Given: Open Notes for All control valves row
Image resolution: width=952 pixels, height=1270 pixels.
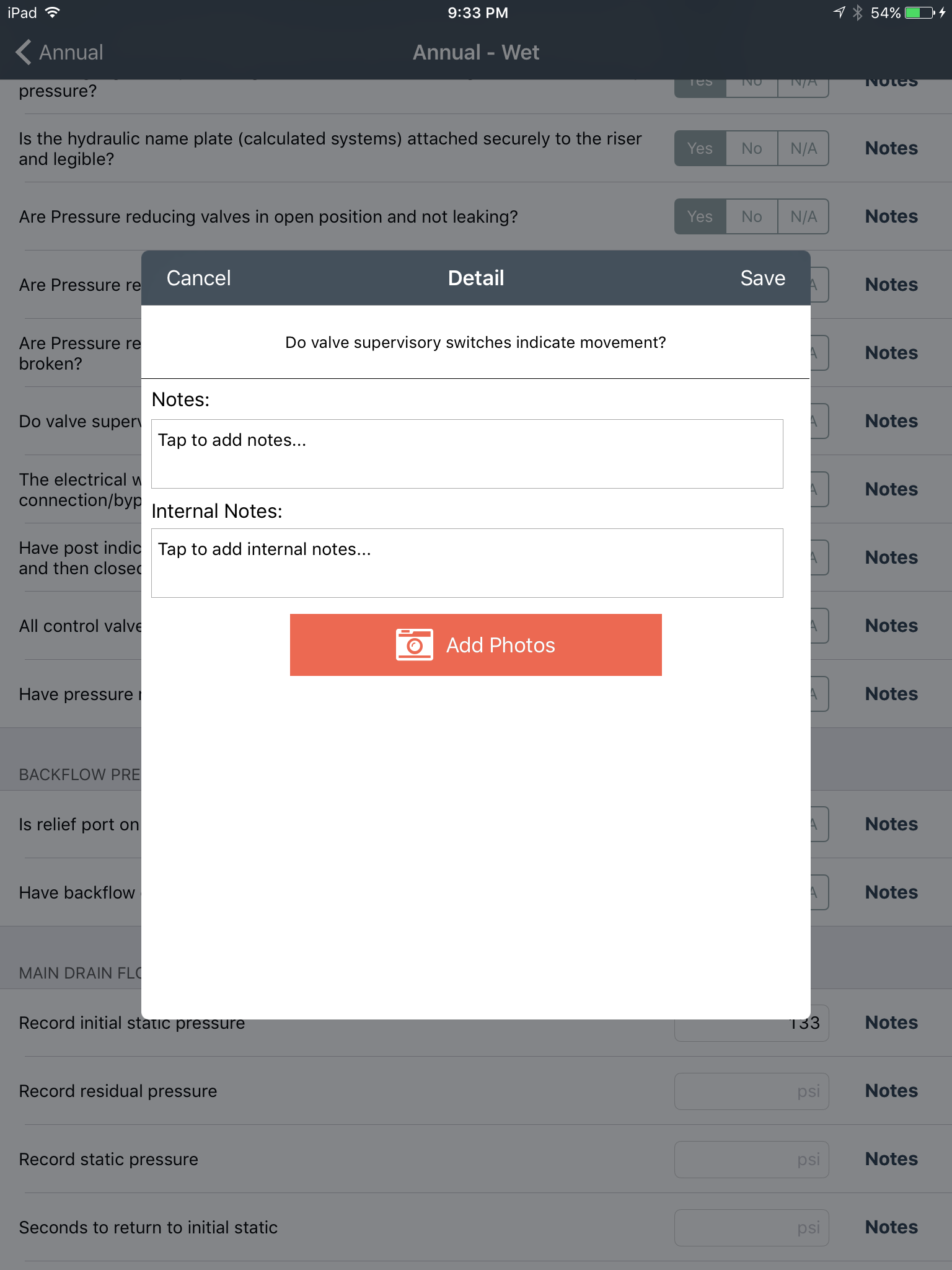Looking at the screenshot, I should pyautogui.click(x=891, y=626).
